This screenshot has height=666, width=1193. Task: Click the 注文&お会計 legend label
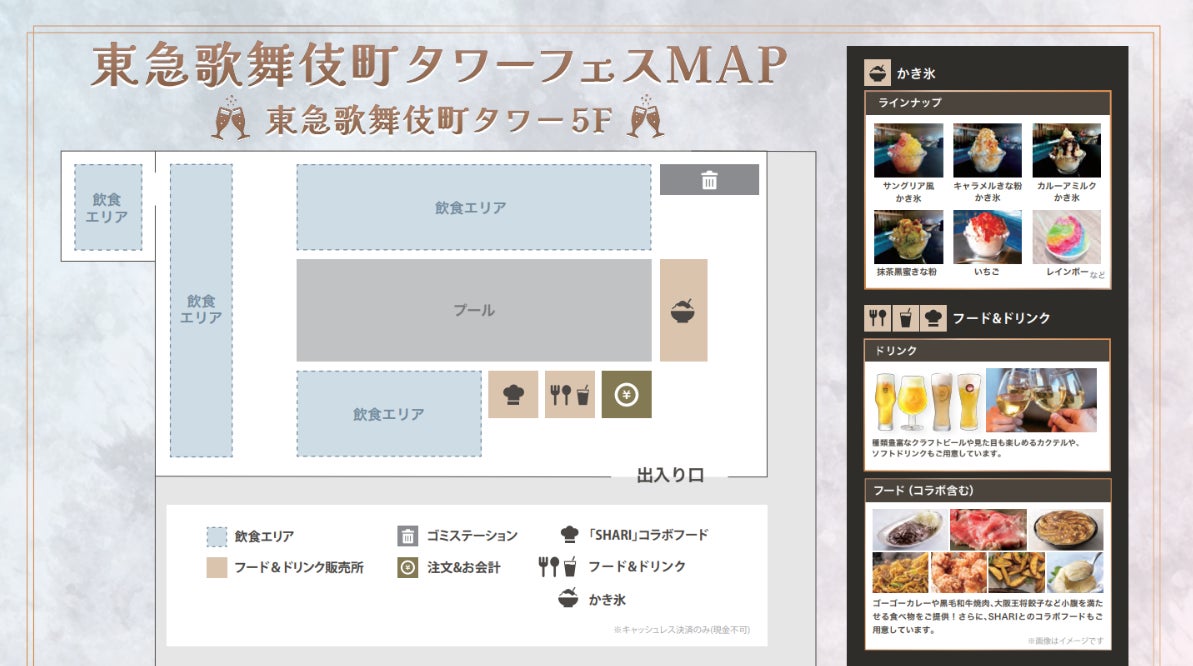pyautogui.click(x=464, y=567)
